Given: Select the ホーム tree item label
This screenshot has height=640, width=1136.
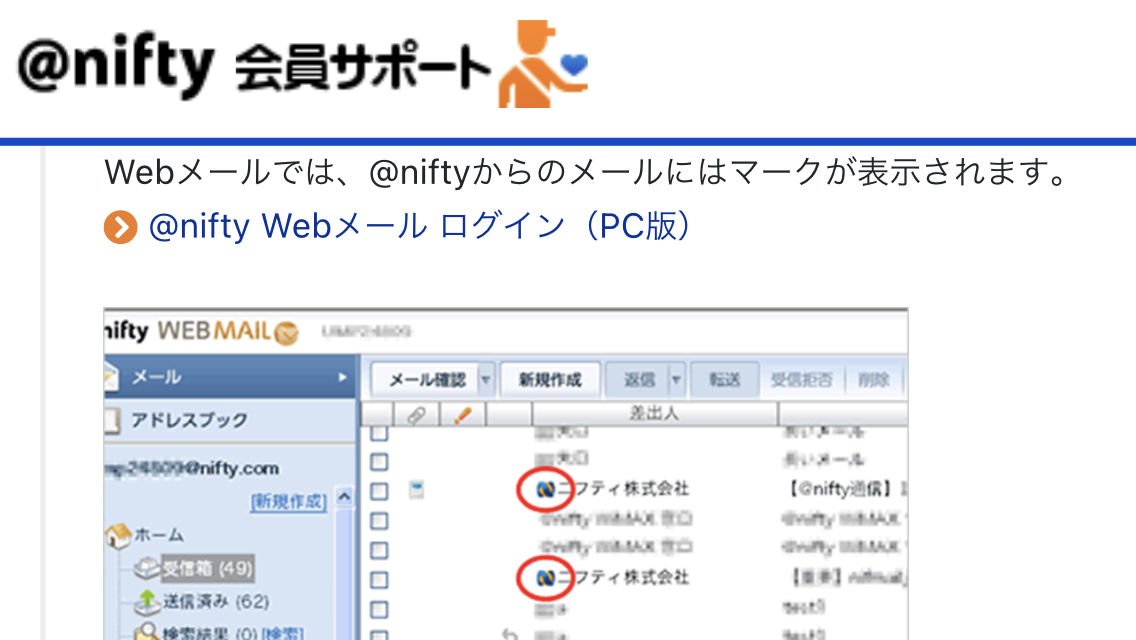Looking at the screenshot, I should pyautogui.click(x=159, y=536).
